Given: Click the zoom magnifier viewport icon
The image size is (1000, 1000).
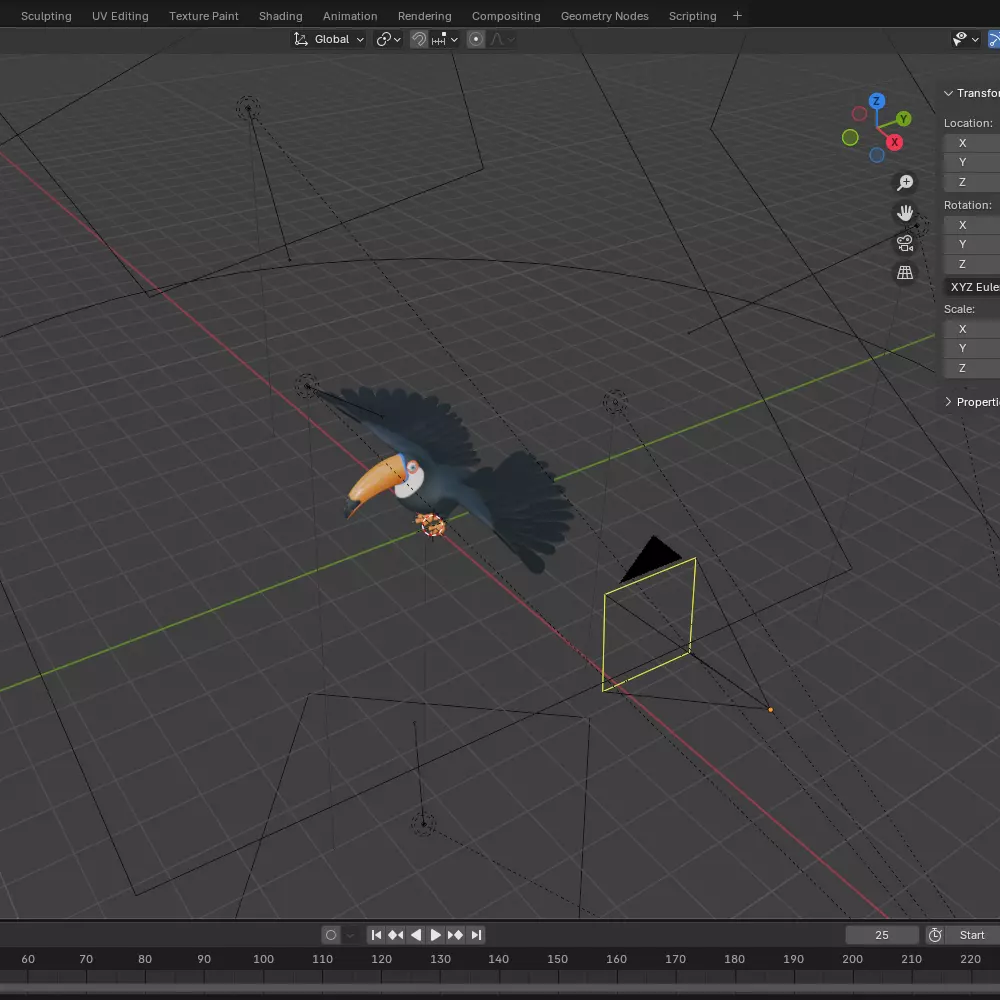Looking at the screenshot, I should click(904, 183).
